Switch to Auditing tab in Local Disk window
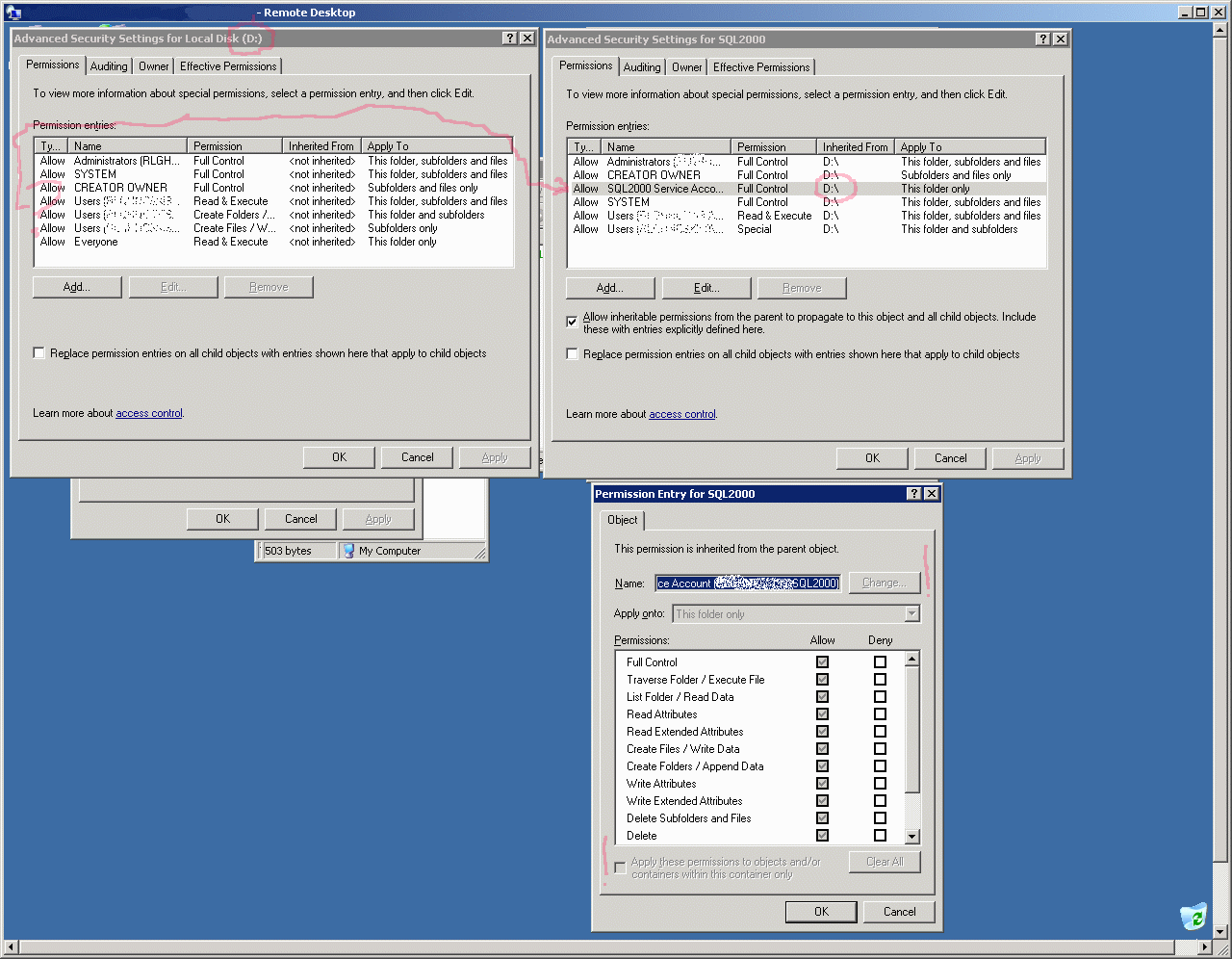This screenshot has width=1232, height=959. point(109,66)
